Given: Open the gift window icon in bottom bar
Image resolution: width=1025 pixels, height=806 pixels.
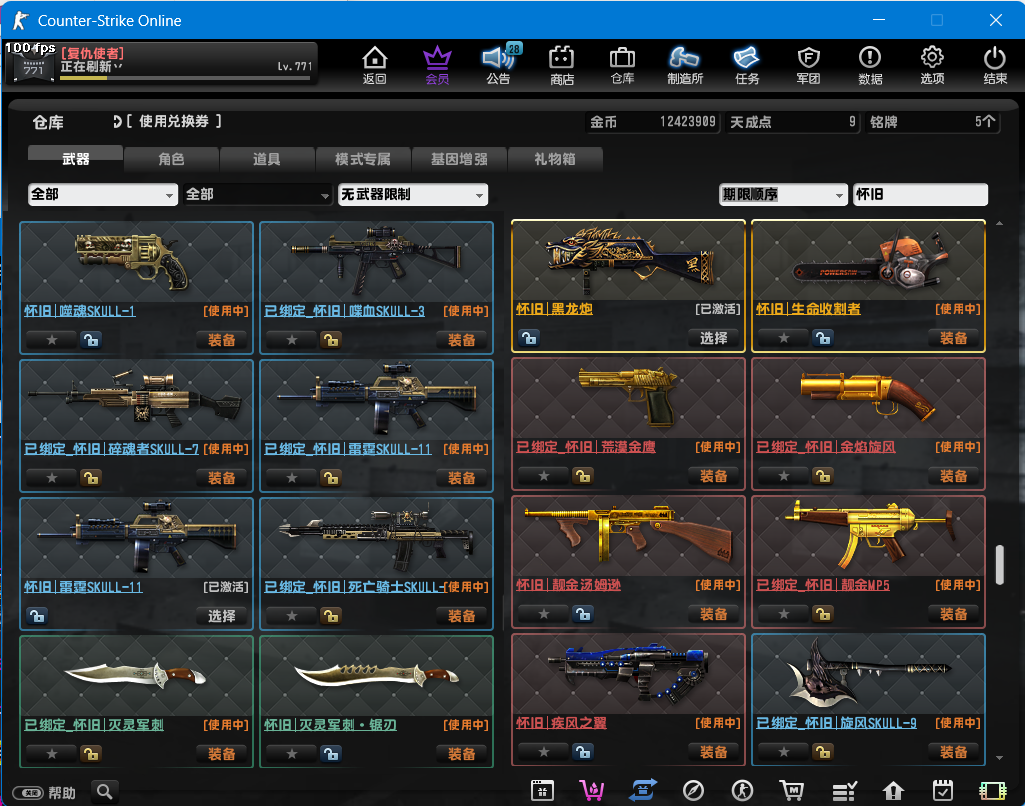Looking at the screenshot, I should (x=543, y=791).
